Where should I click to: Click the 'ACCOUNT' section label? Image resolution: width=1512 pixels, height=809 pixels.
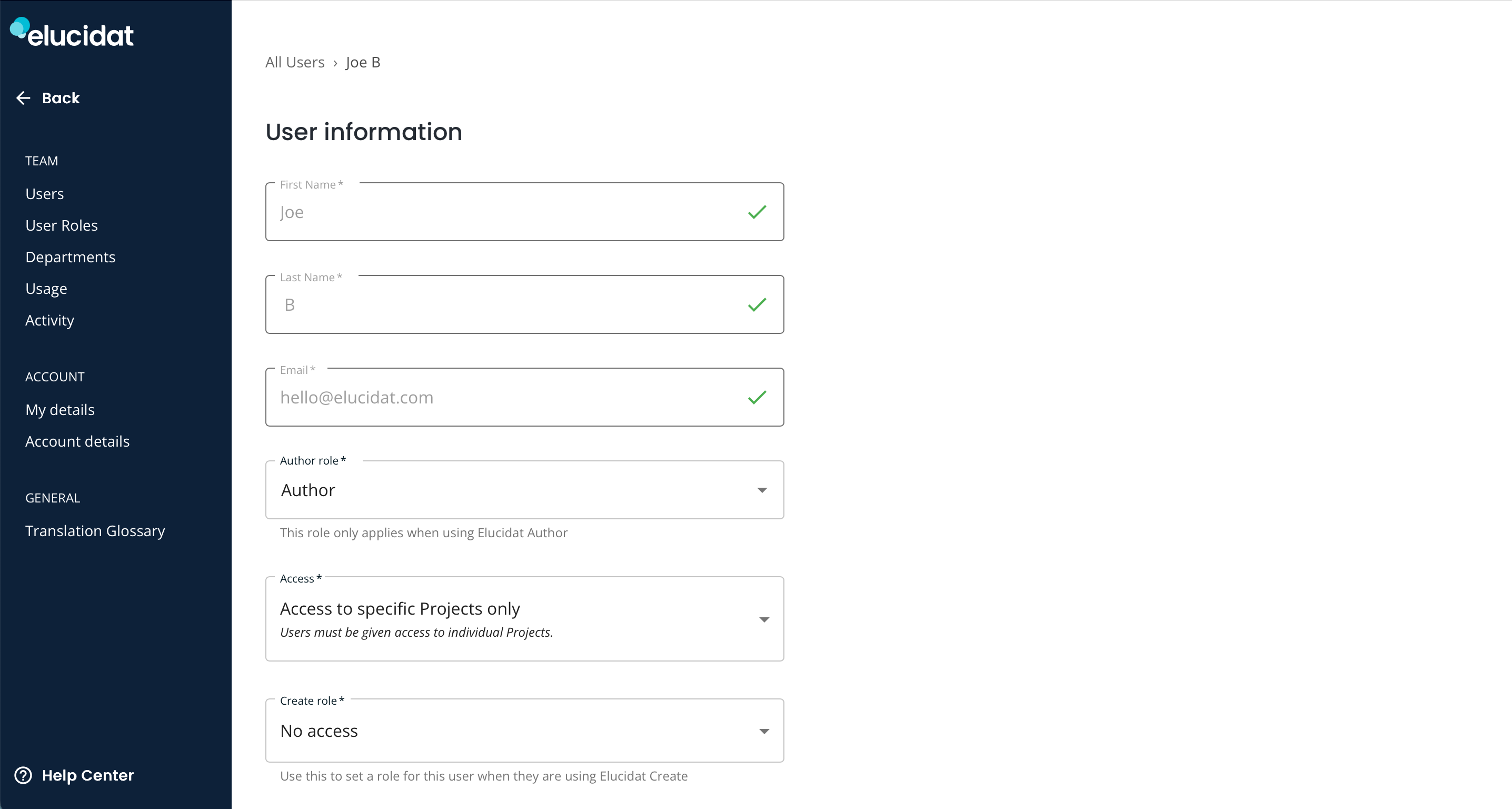tap(55, 377)
